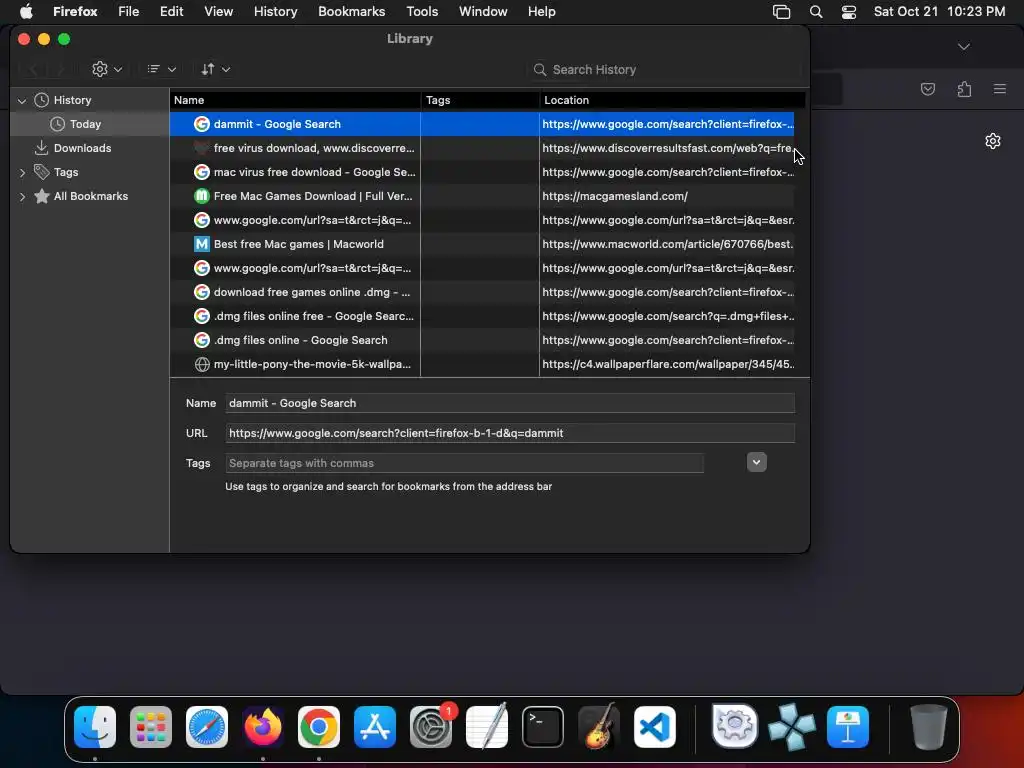The height and width of the screenshot is (768, 1024).
Task: Sort by the Name column header
Action: coord(295,100)
